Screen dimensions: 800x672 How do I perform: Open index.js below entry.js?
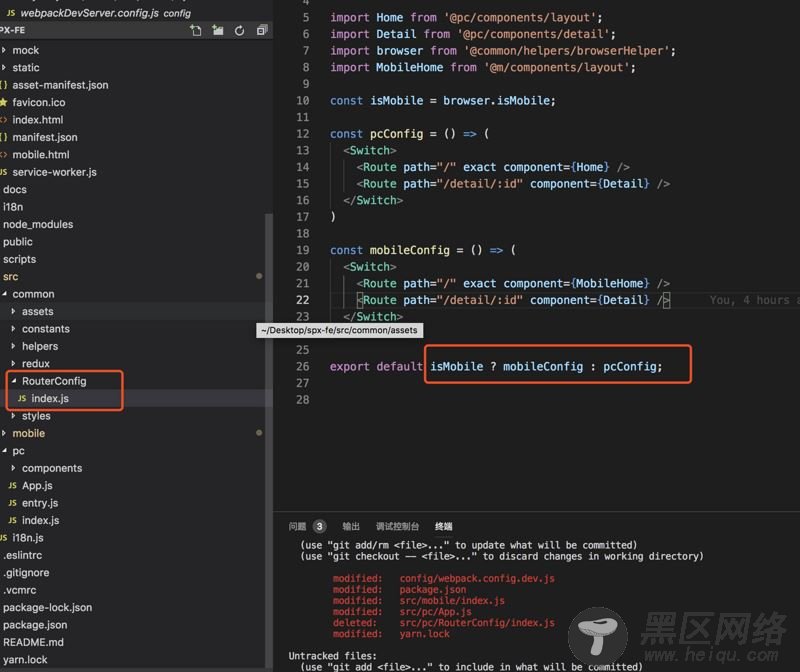point(40,520)
